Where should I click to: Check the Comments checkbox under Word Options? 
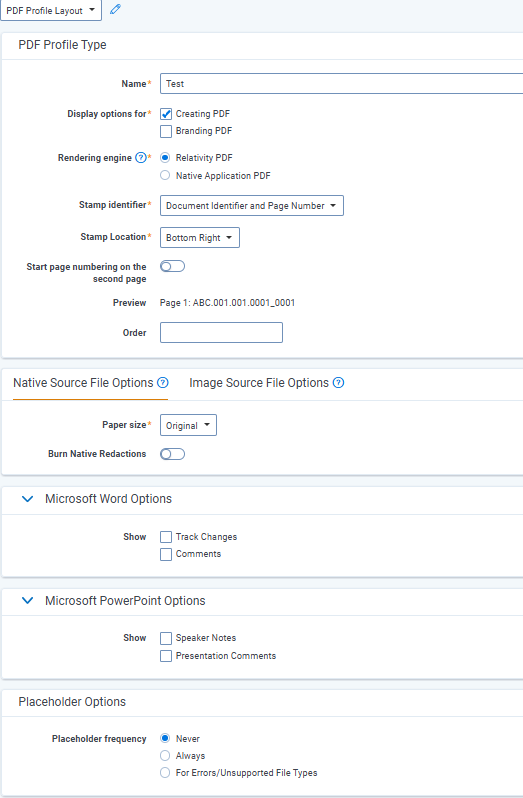coord(166,554)
